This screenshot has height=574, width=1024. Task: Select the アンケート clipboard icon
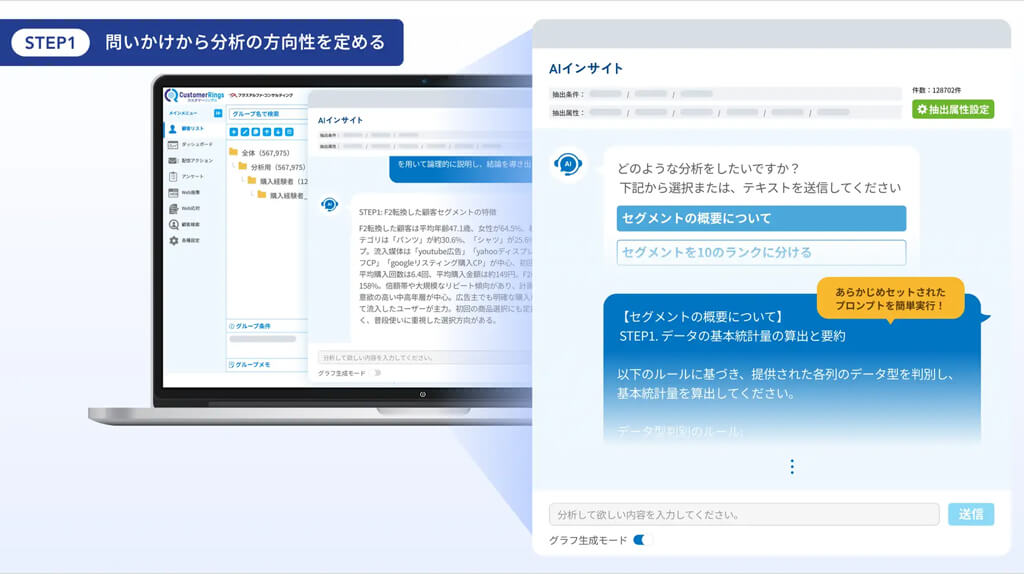(173, 177)
